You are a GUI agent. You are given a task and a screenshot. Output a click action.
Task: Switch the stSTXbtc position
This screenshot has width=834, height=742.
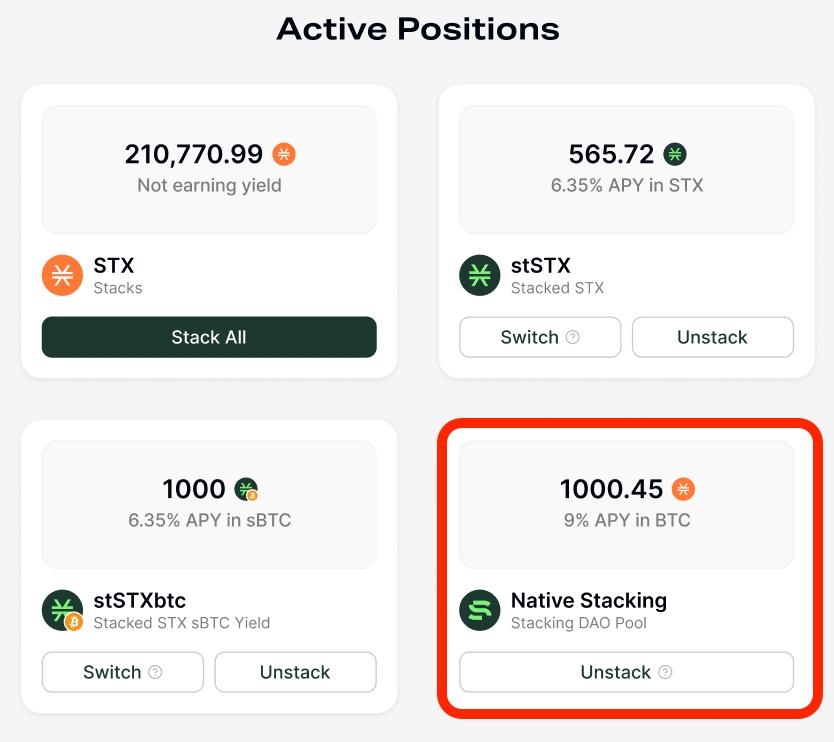coord(112,672)
